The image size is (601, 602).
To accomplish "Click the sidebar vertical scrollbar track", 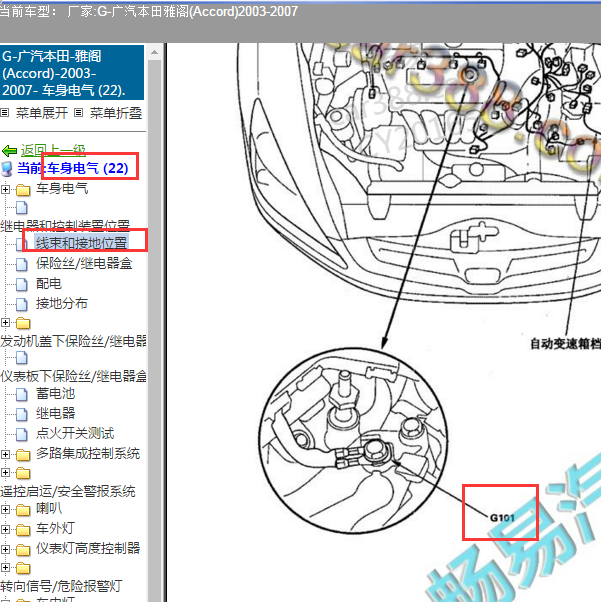I will click(x=154, y=330).
